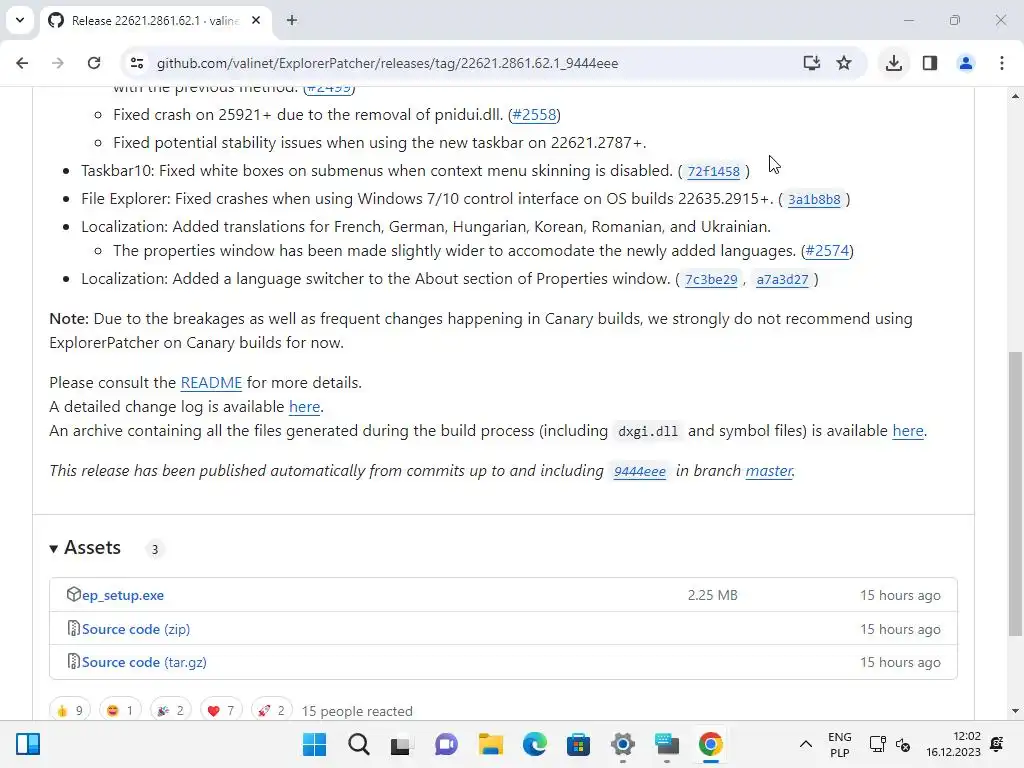1024x768 pixels.
Task: Click the thumbs up reaction
Action: (70, 711)
